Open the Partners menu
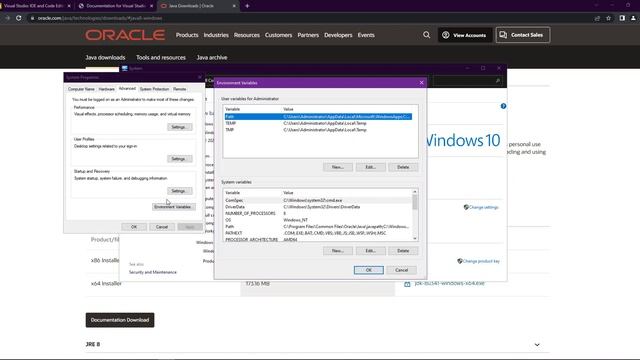Image resolution: width=640 pixels, height=360 pixels. 308,35
